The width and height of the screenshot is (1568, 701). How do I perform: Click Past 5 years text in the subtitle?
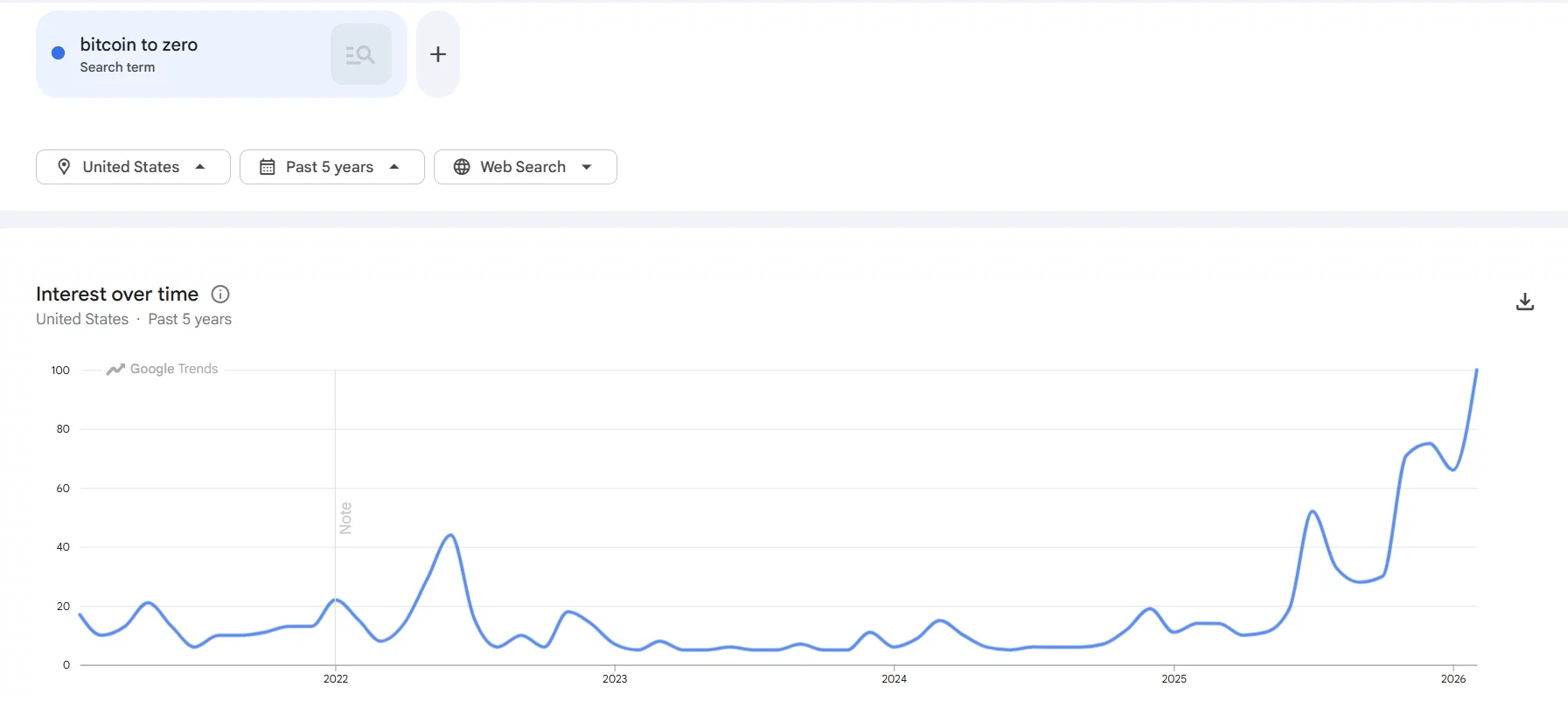coord(189,319)
